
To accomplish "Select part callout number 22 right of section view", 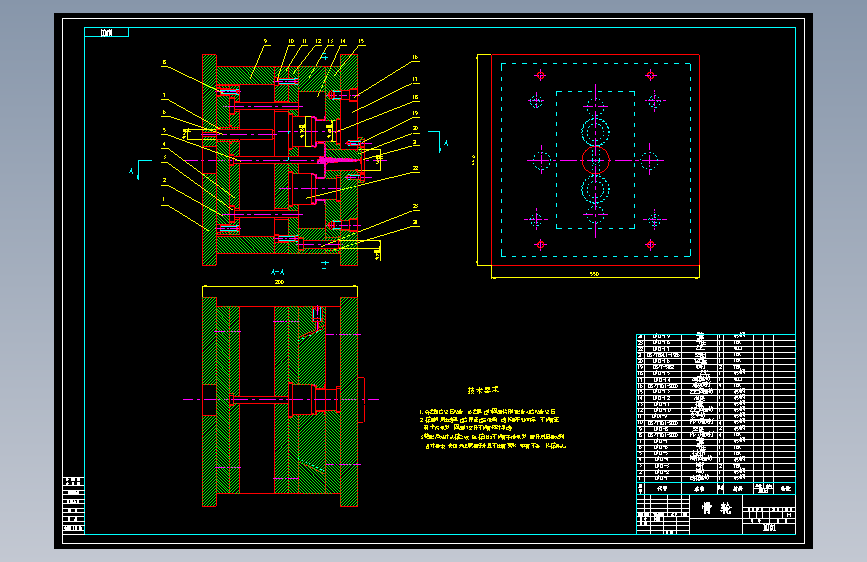I will click(x=415, y=168).
